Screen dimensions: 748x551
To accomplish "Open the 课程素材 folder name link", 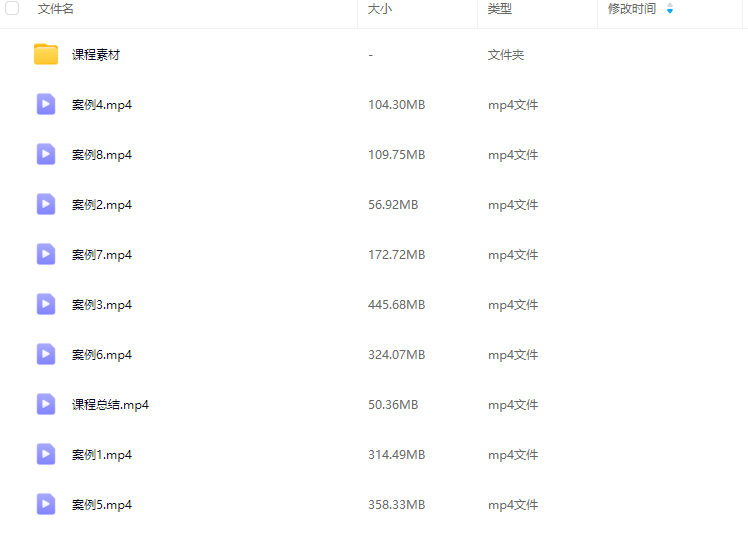I will pyautogui.click(x=96, y=55).
